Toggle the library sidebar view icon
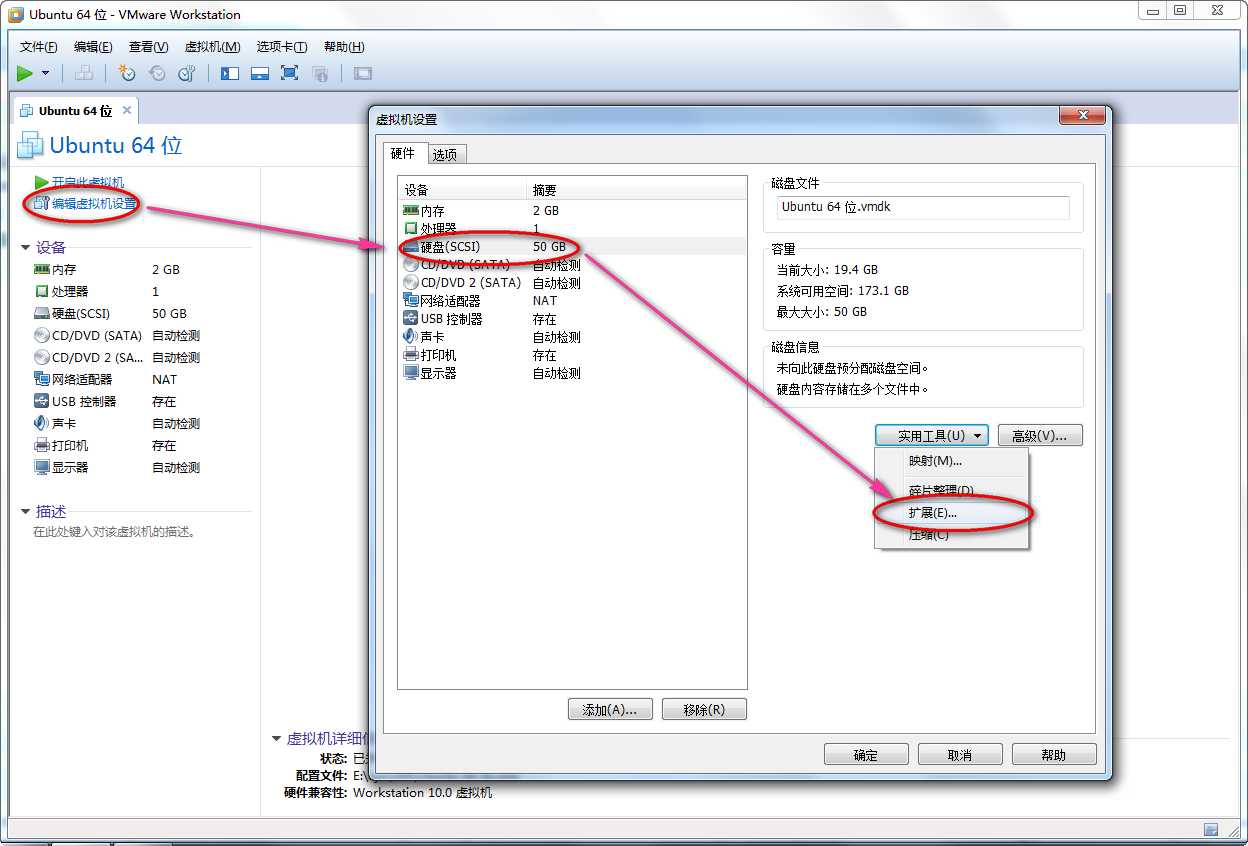 (x=230, y=73)
